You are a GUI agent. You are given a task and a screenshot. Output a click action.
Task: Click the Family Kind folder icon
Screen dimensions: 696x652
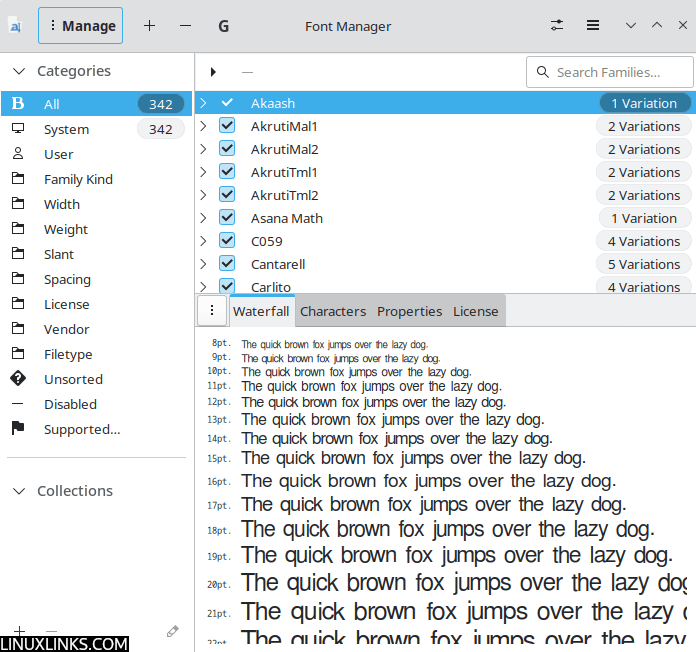tap(18, 179)
